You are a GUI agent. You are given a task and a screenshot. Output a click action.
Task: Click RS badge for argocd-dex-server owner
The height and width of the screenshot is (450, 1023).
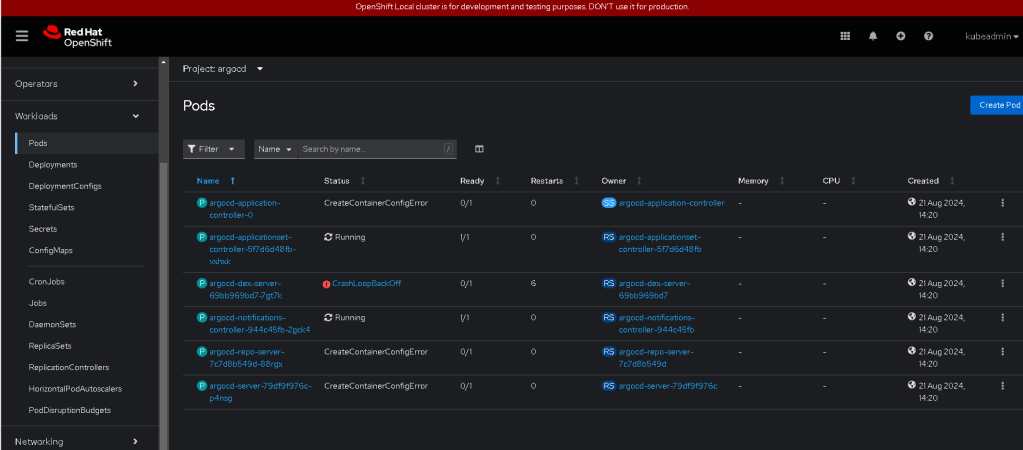click(x=609, y=283)
